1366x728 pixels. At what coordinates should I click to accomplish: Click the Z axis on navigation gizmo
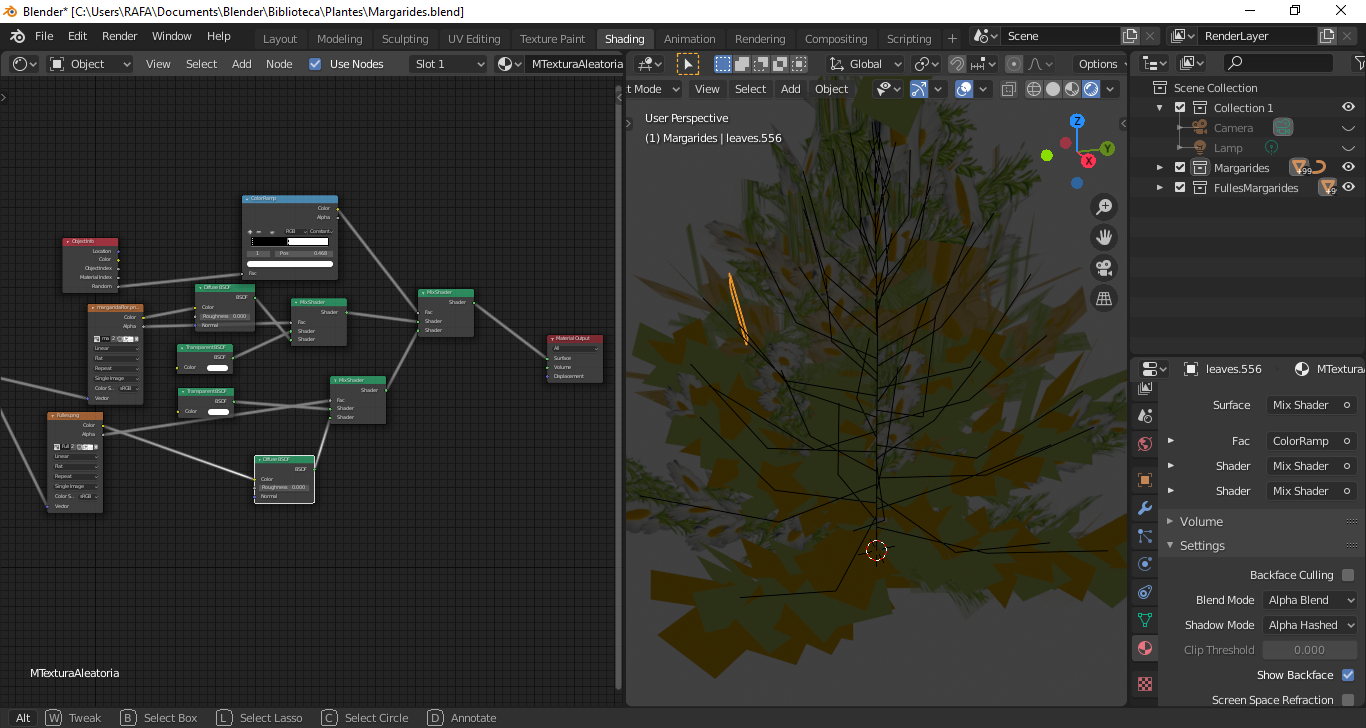click(x=1077, y=121)
